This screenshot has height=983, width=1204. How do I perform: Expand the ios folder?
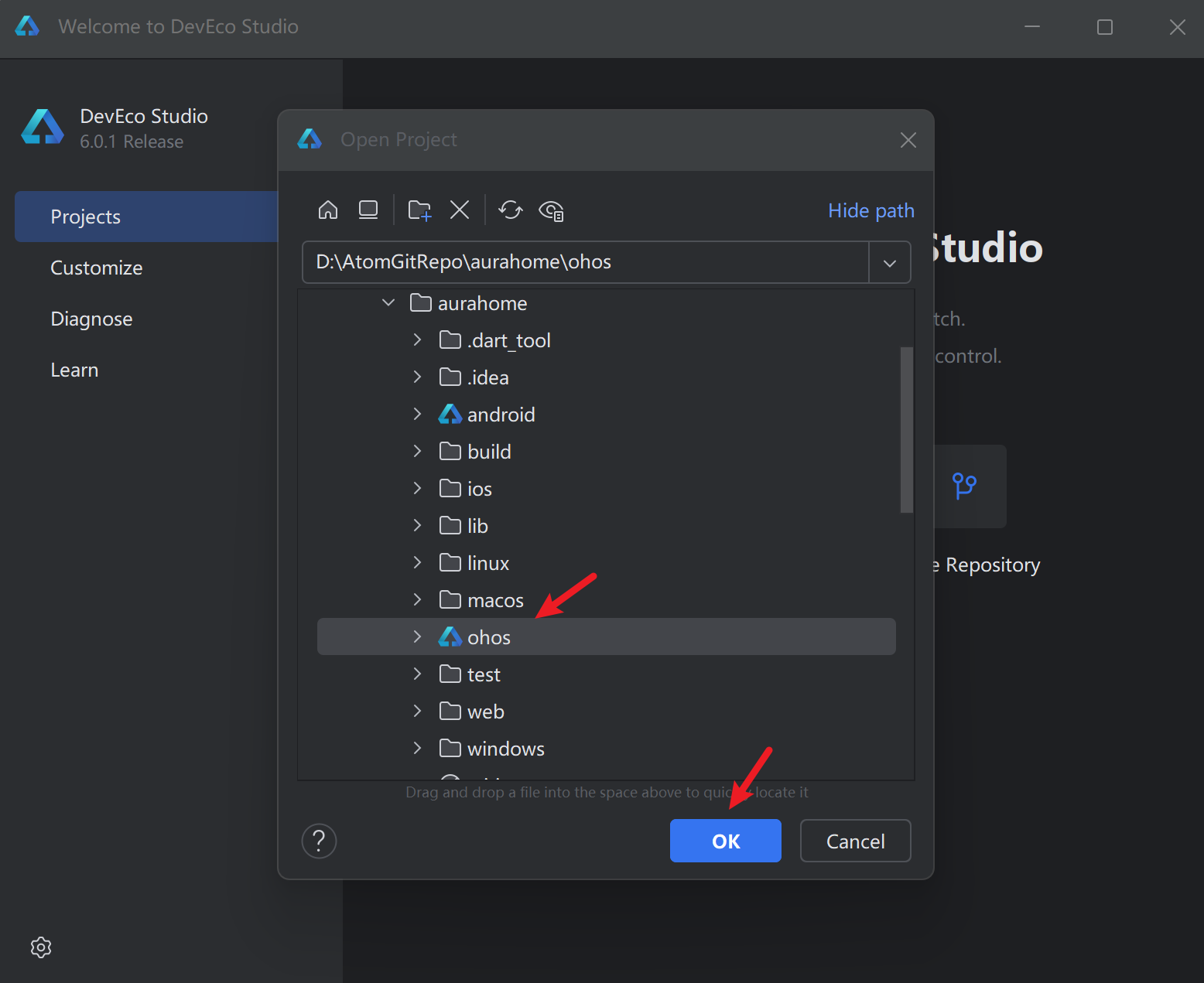[x=417, y=488]
